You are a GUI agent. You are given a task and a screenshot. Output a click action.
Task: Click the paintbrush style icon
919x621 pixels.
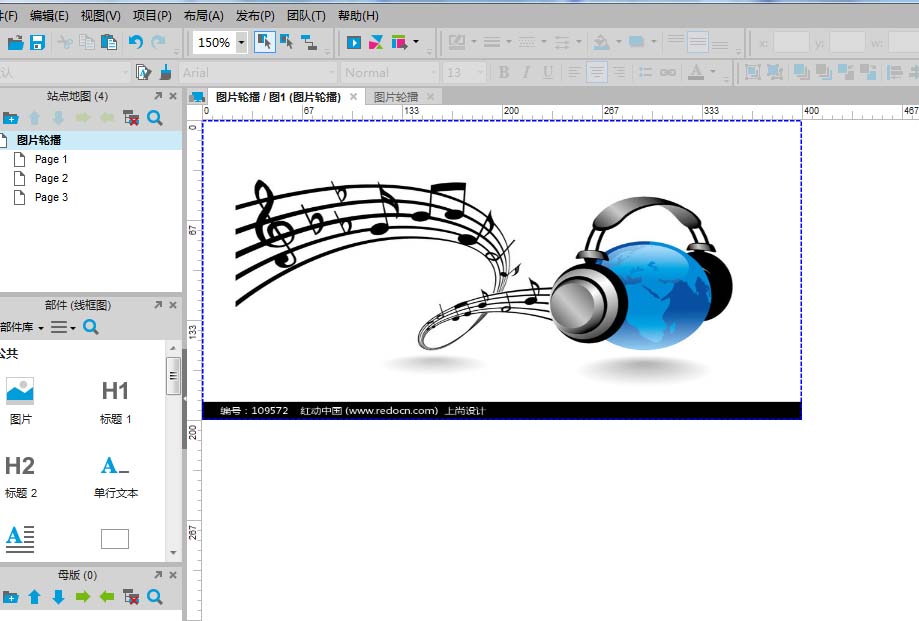165,72
